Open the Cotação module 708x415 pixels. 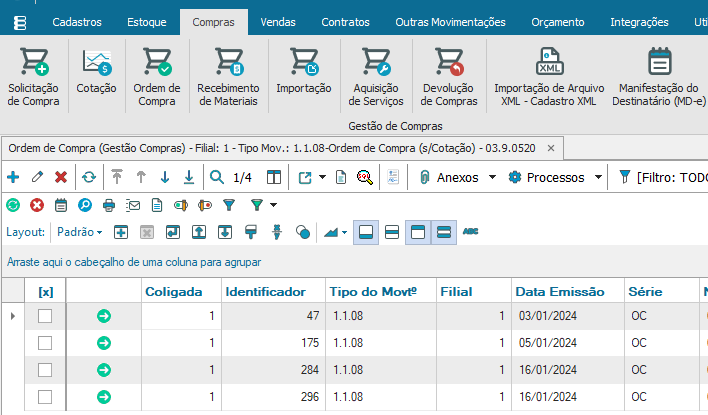tap(96, 63)
